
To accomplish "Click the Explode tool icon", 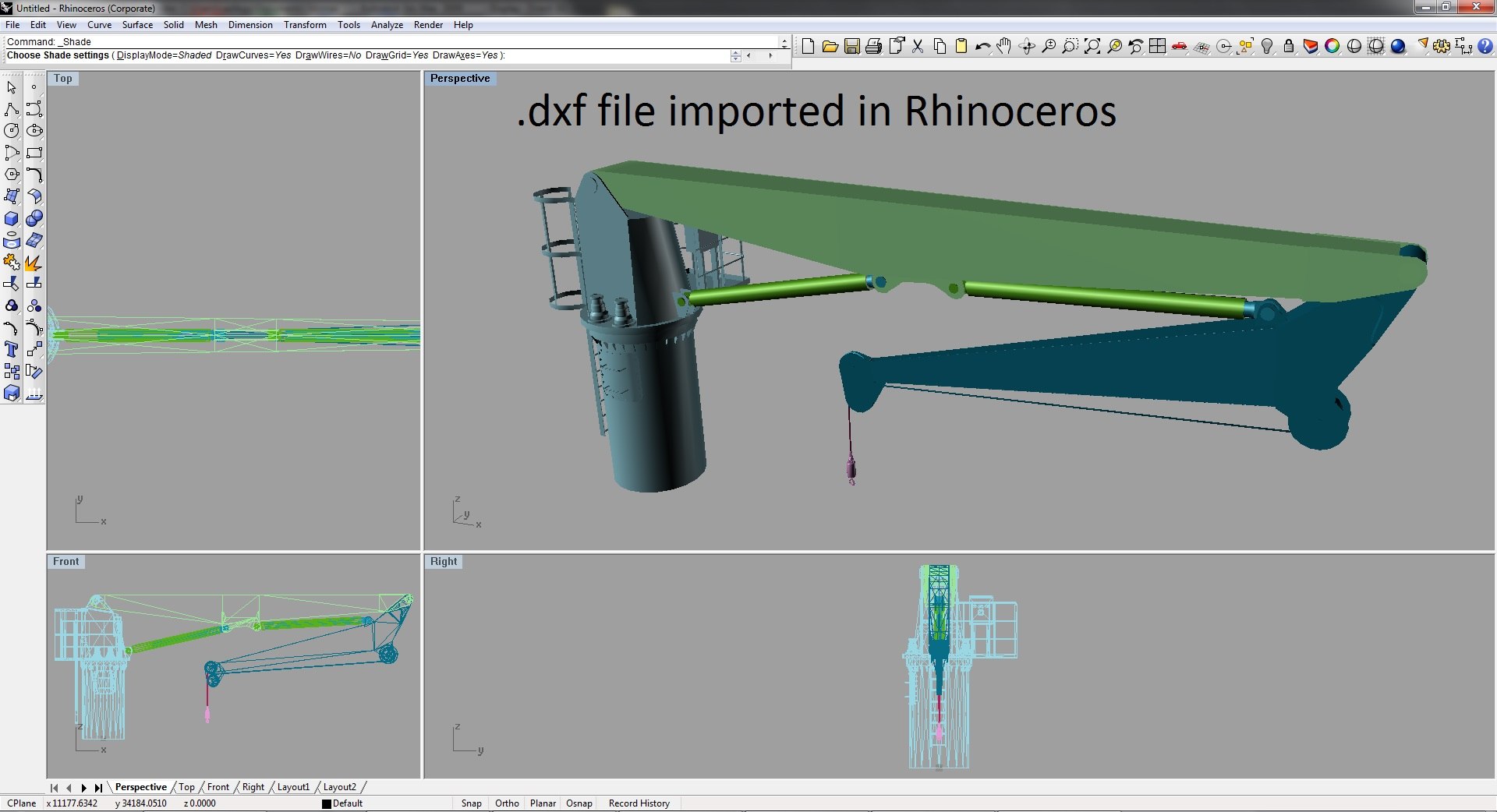I will (34, 263).
